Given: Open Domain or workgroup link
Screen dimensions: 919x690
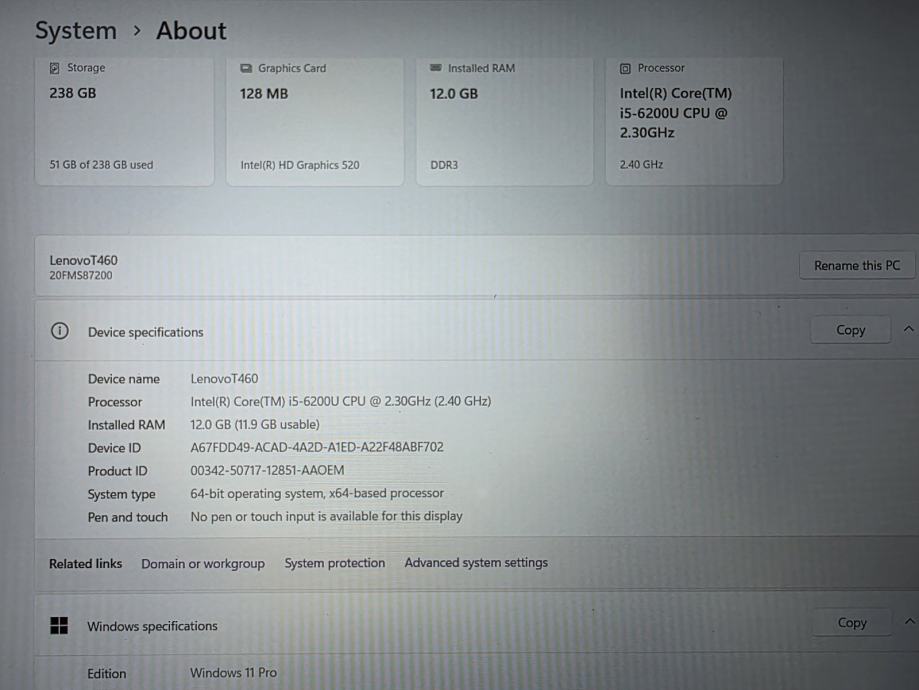Looking at the screenshot, I should pyautogui.click(x=203, y=563).
